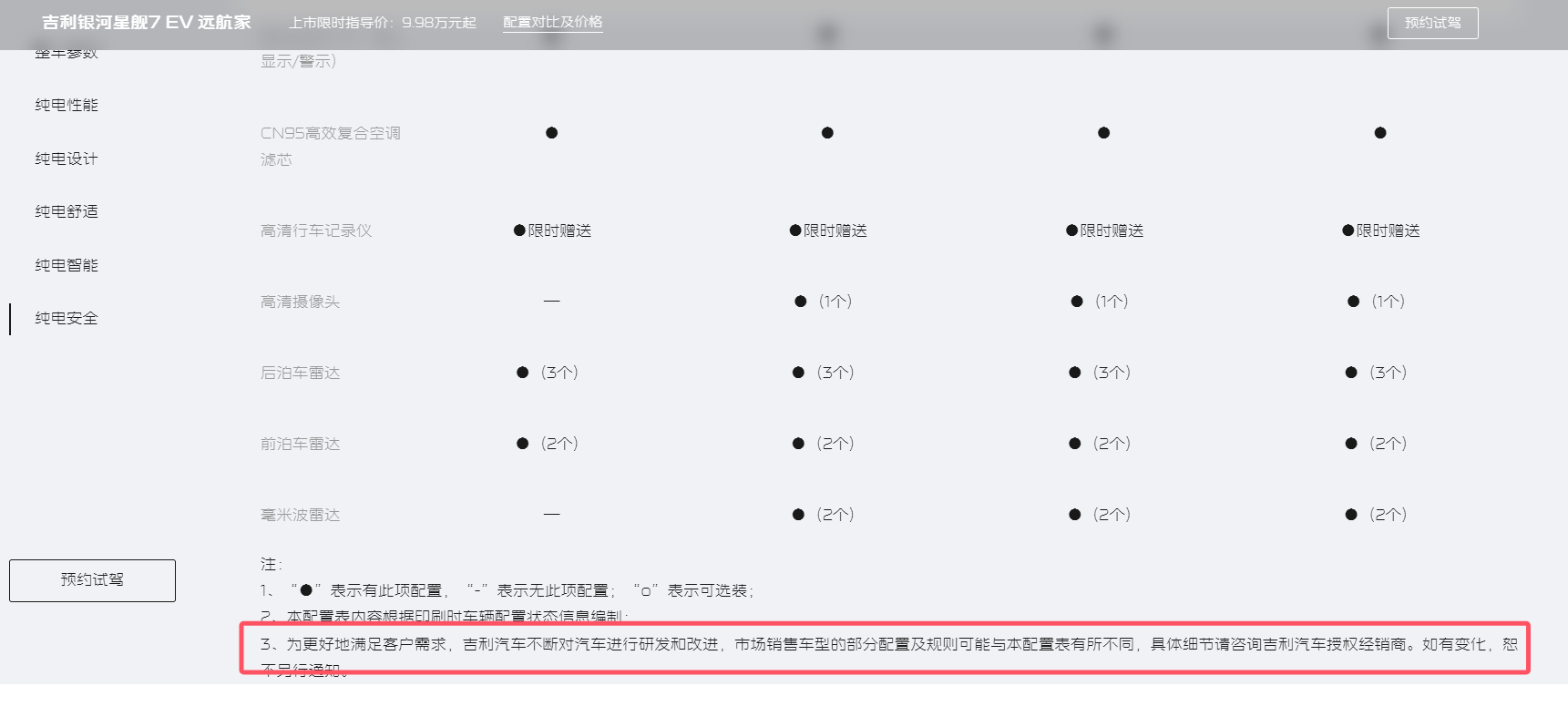Click the 高清摄像头 row label
1568x727 pixels.
coord(300,302)
